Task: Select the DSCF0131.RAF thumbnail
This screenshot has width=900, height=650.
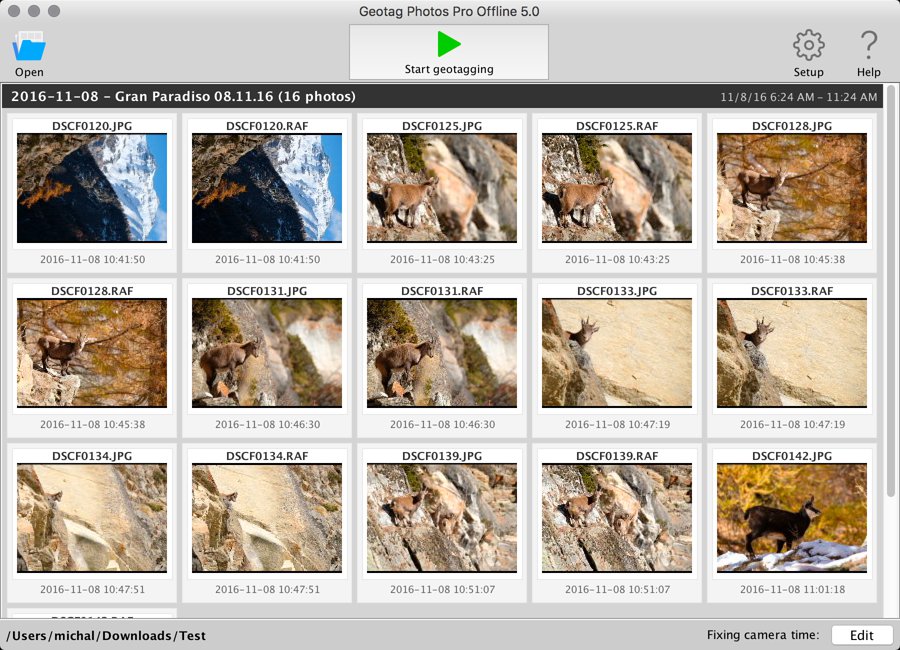Action: 442,353
